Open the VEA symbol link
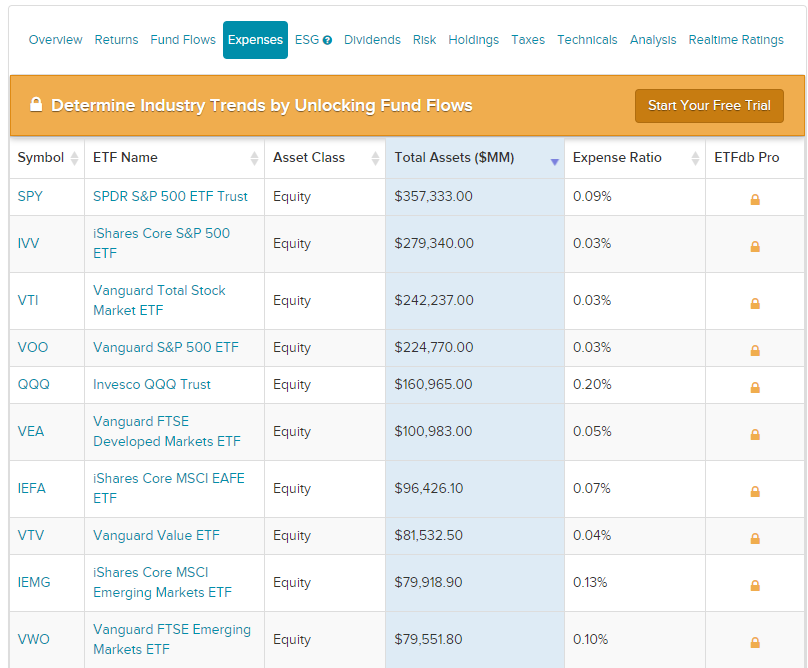Image resolution: width=808 pixels, height=668 pixels. pos(31,431)
